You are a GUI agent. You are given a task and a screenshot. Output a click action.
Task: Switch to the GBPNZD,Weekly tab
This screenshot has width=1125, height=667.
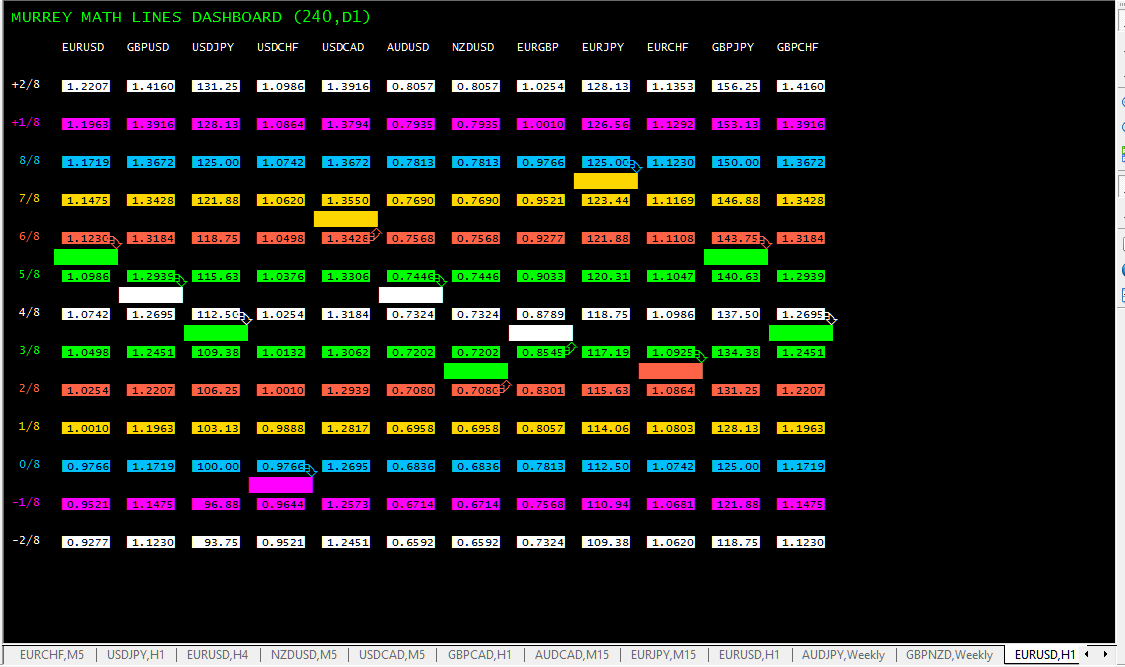pyautogui.click(x=949, y=655)
